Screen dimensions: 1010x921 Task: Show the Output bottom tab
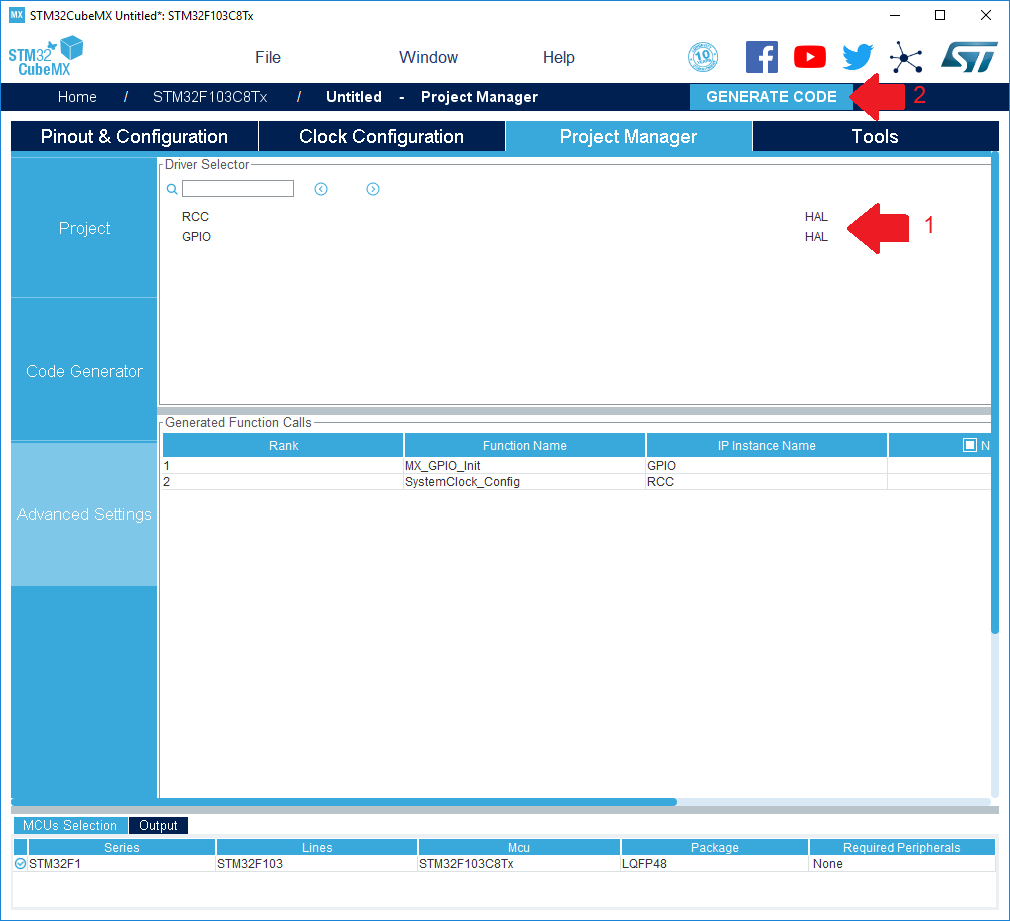click(158, 826)
